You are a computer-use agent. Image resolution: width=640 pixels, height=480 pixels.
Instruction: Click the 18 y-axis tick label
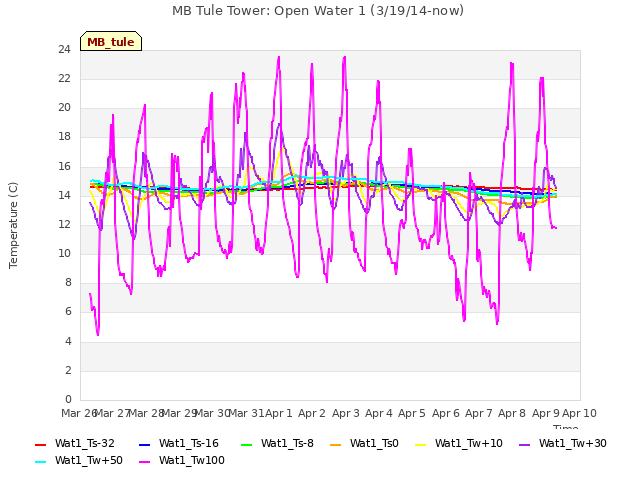tap(64, 137)
